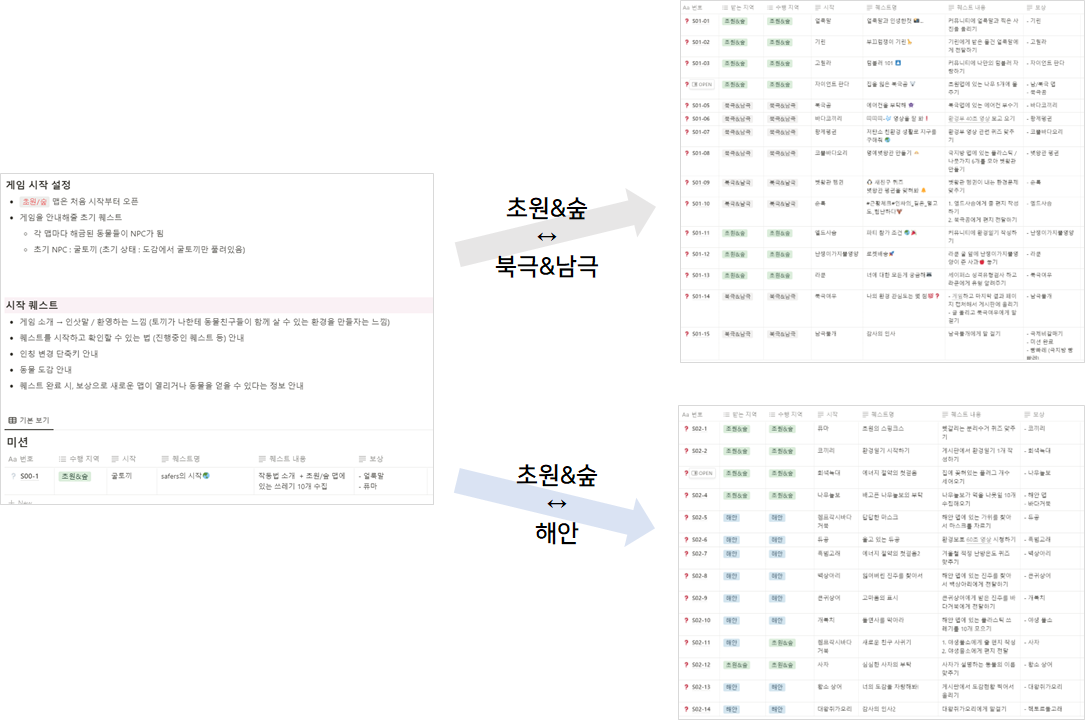Click the red question icon of S02-1
The height and width of the screenshot is (720, 1085).
[x=686, y=429]
